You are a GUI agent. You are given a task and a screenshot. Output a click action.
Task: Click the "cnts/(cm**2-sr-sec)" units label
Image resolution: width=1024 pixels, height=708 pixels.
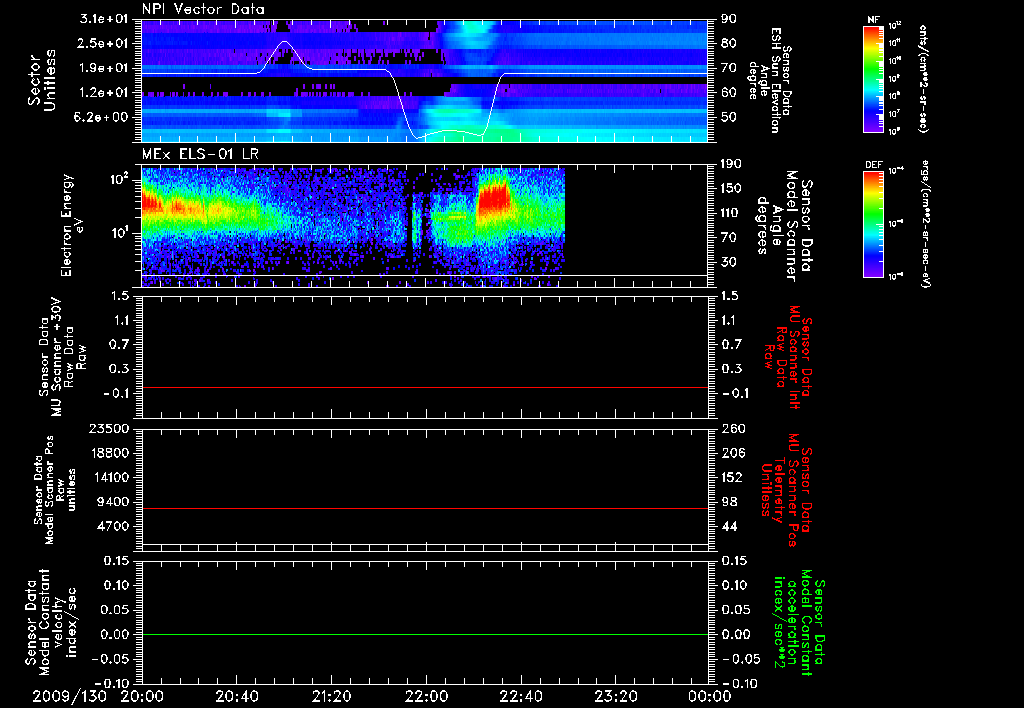tap(923, 78)
